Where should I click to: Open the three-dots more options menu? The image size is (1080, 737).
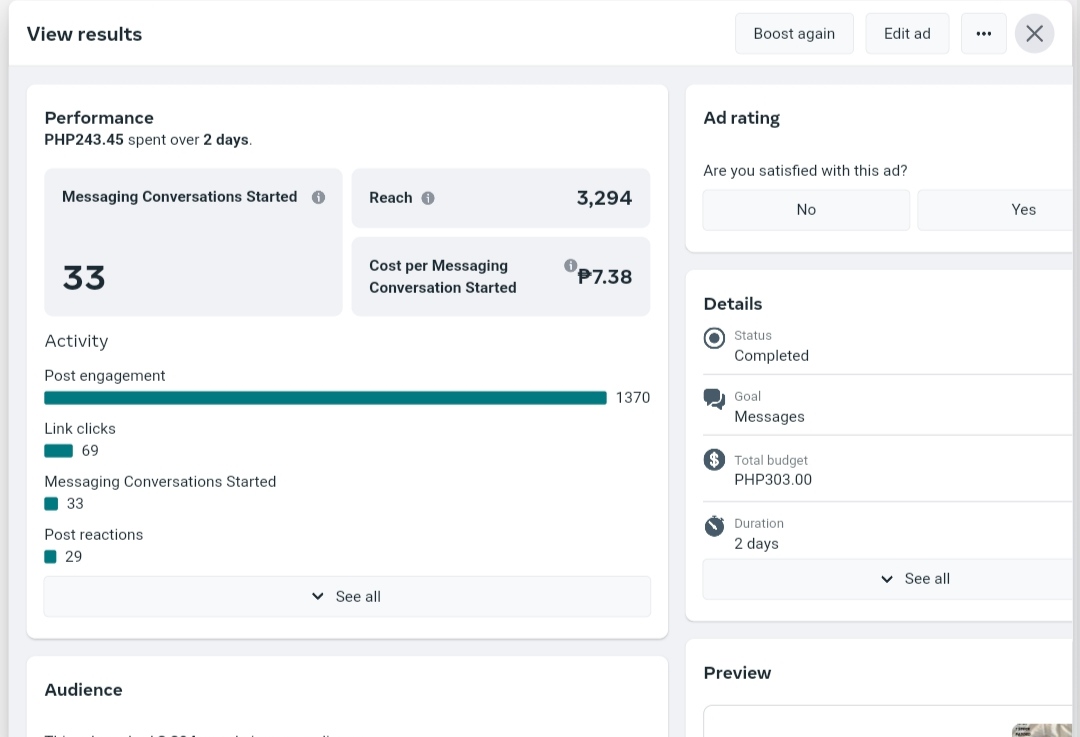coord(984,34)
